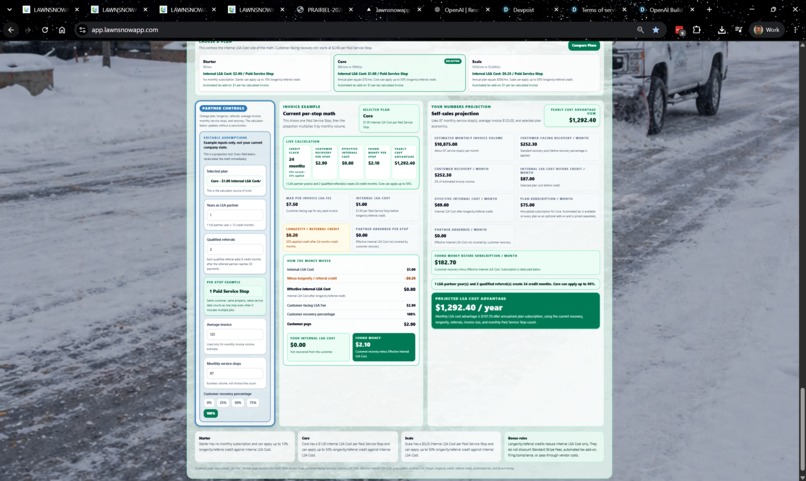Viewport: 806px width, 481px height.
Task: Close the OpenAI | Rew tab
Action: tap(487, 9)
